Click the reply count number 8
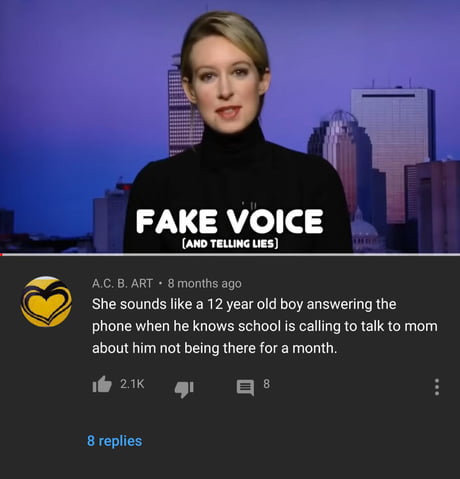The image size is (460, 479). [x=266, y=384]
